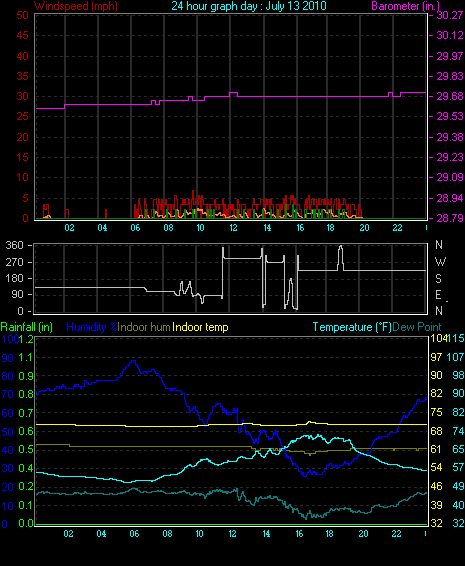Click blue humidity value 70
This screenshot has width=465, height=566.
pos(8,394)
